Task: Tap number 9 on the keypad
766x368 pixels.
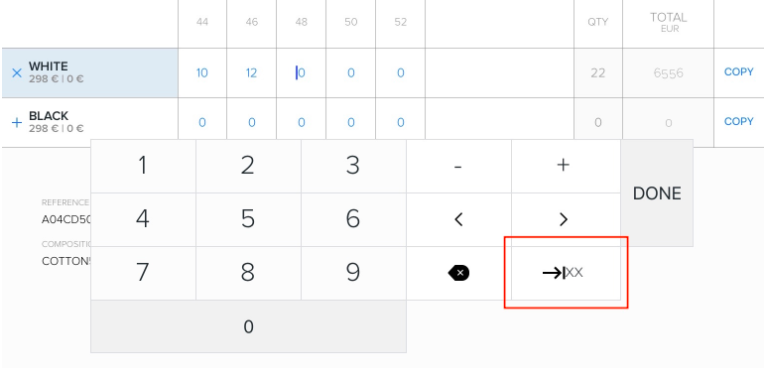Action: tap(353, 273)
